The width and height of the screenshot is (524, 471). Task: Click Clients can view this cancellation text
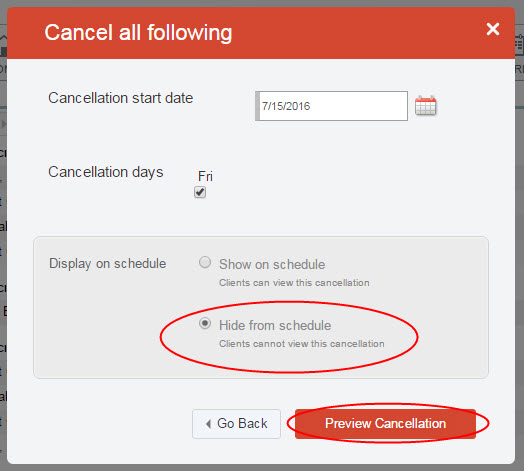pyautogui.click(x=294, y=283)
